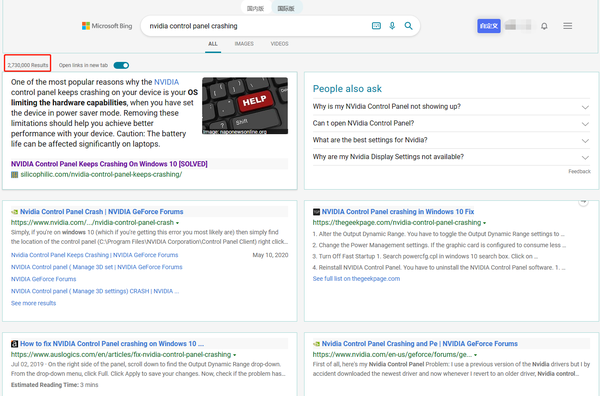Activate voice search microphone icon

[392, 26]
